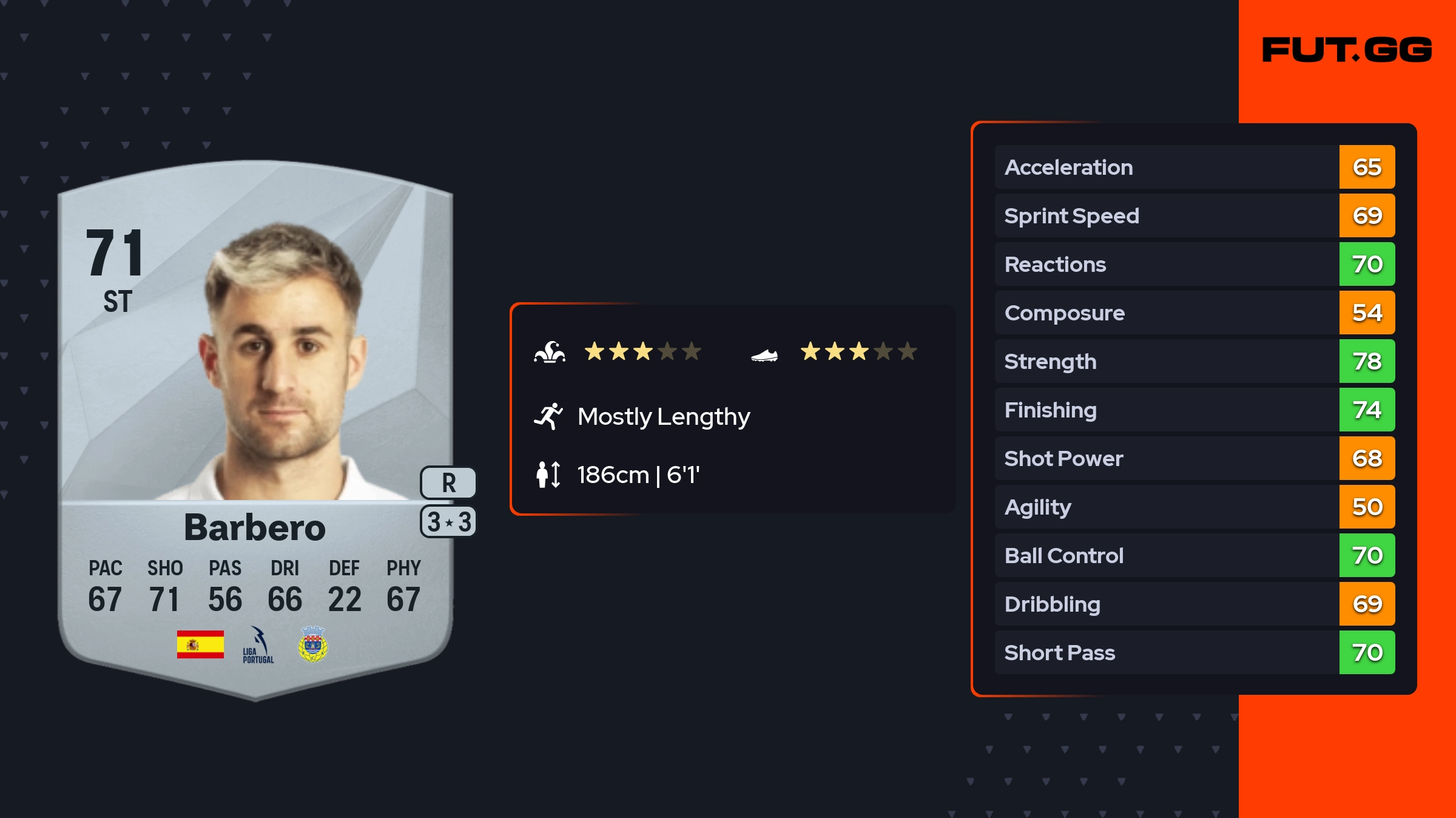The height and width of the screenshot is (818, 1456).
Task: Click the 71 overall rating
Action: (x=115, y=254)
